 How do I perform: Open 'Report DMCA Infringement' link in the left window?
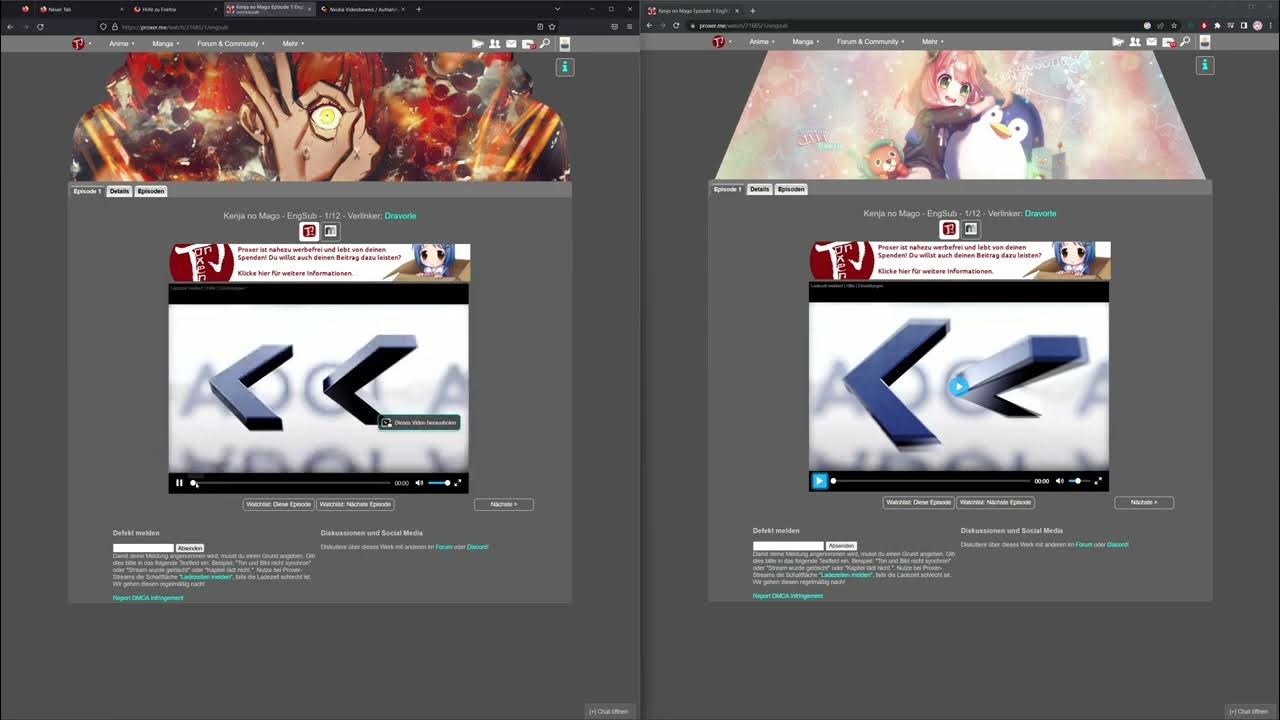click(148, 598)
